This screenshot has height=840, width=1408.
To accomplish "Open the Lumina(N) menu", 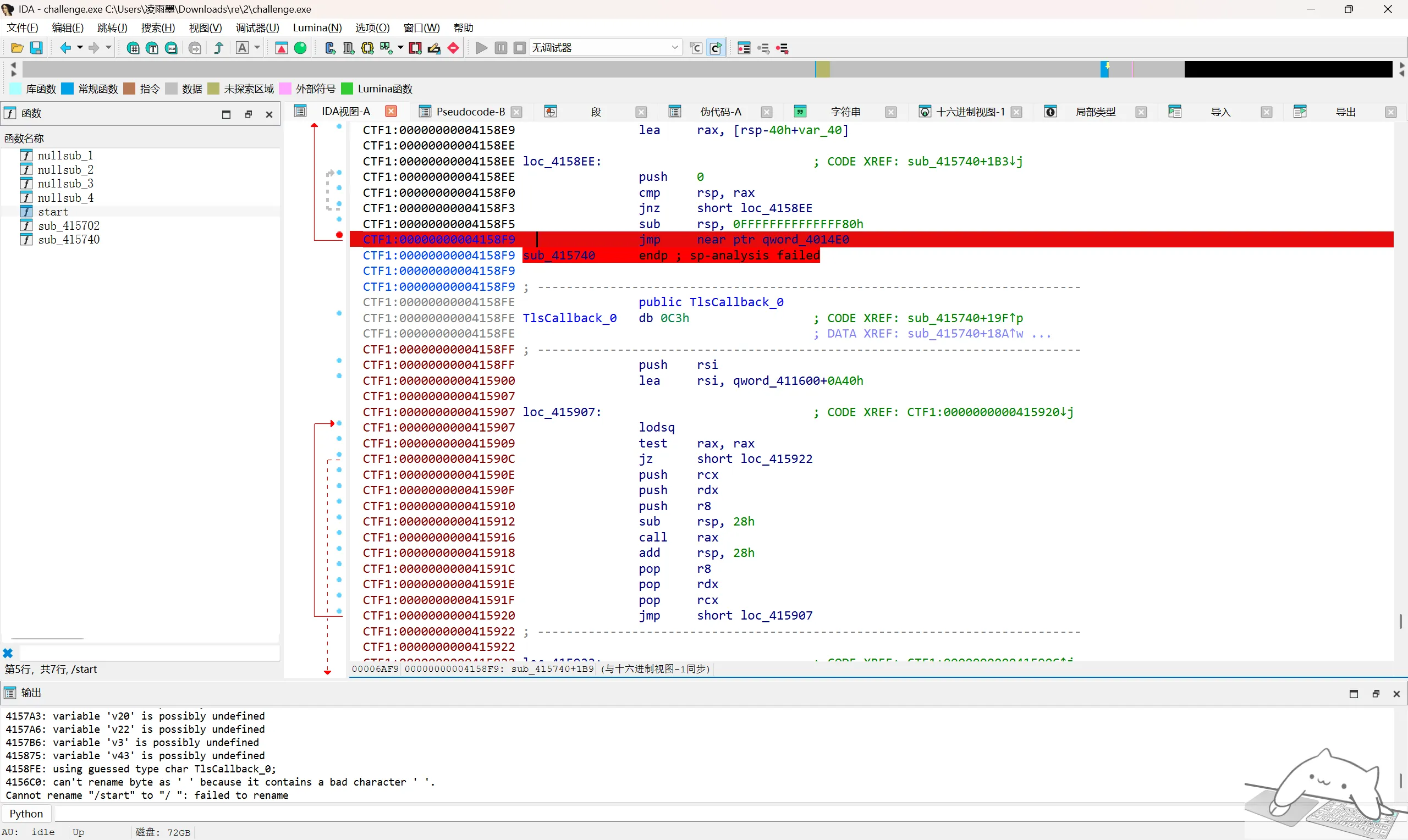I will click(x=317, y=27).
